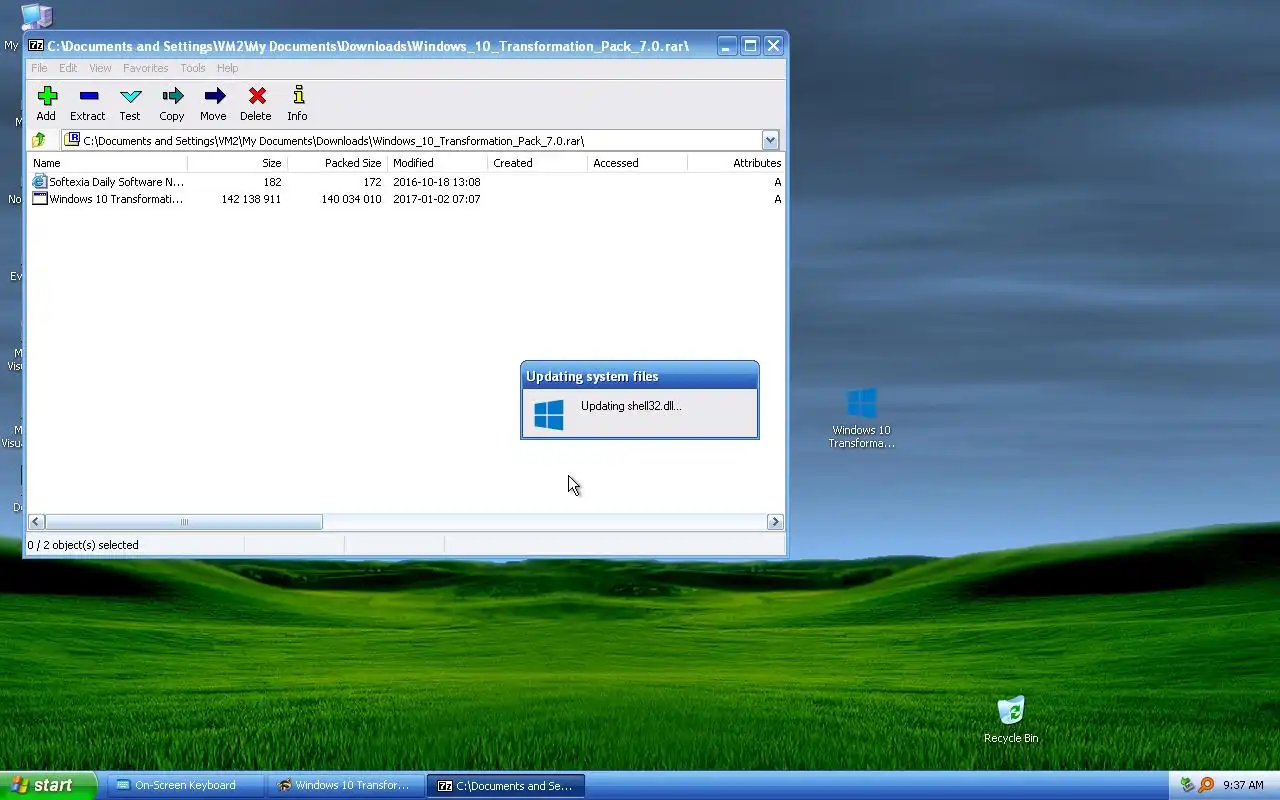Switch to On-Screen Keyboard taskbar button
Screen dimensions: 1280x800
[186, 785]
